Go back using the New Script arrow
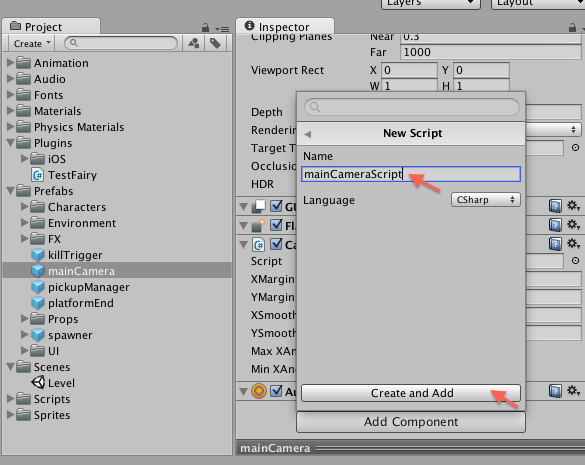This screenshot has height=465, width=585. point(307,134)
